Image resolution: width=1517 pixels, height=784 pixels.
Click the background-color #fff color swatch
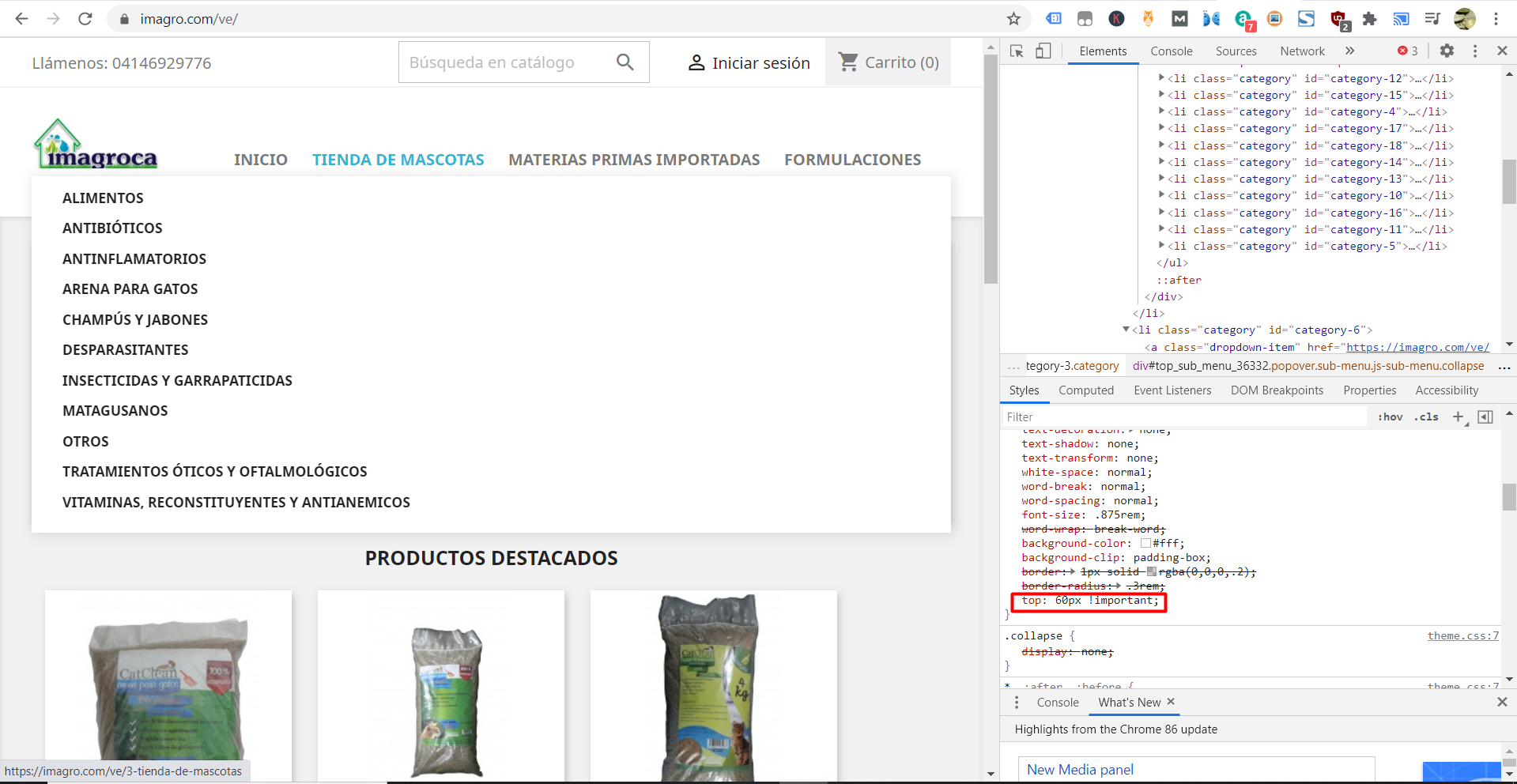pyautogui.click(x=1145, y=543)
